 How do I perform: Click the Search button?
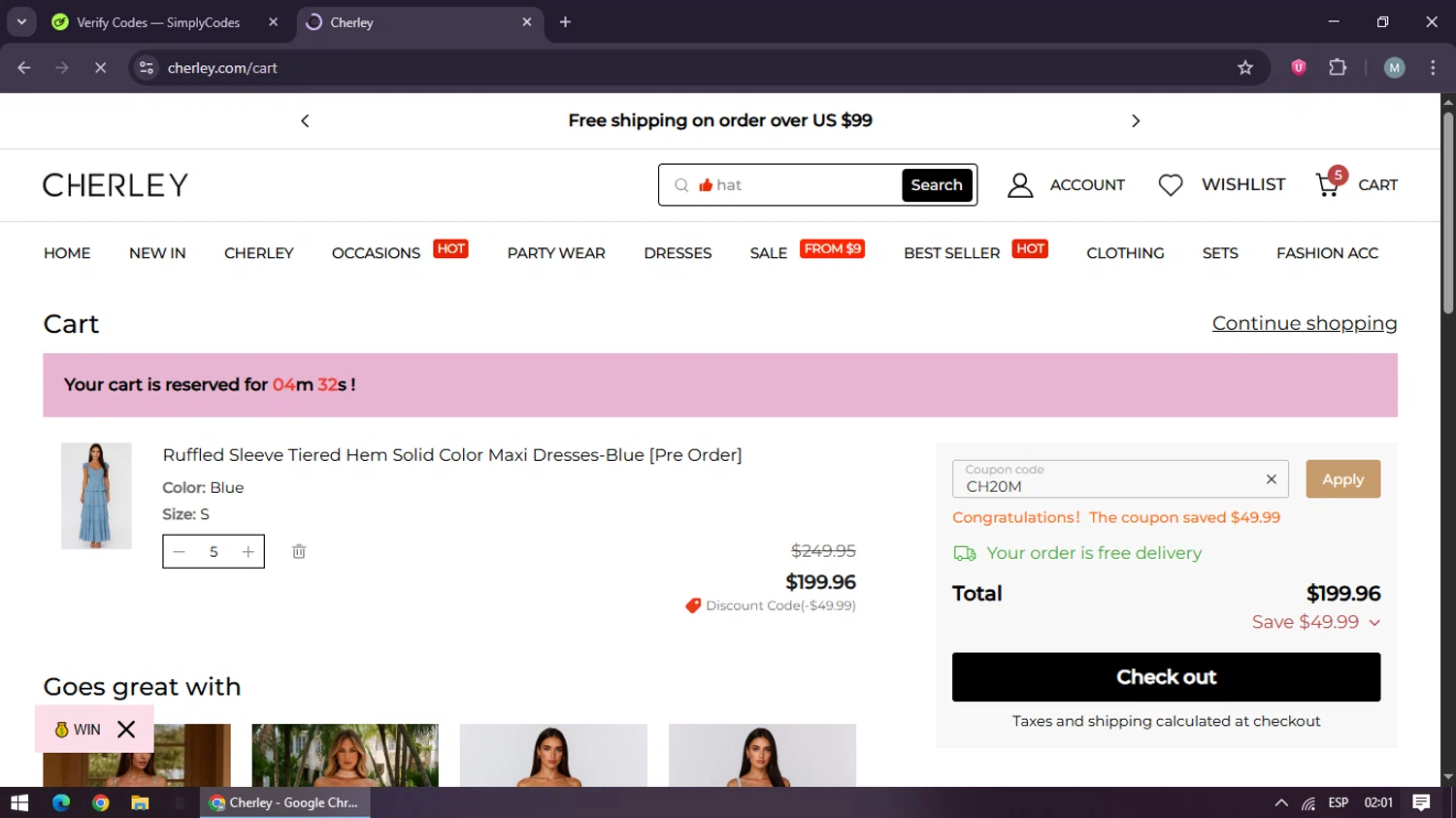click(x=937, y=184)
